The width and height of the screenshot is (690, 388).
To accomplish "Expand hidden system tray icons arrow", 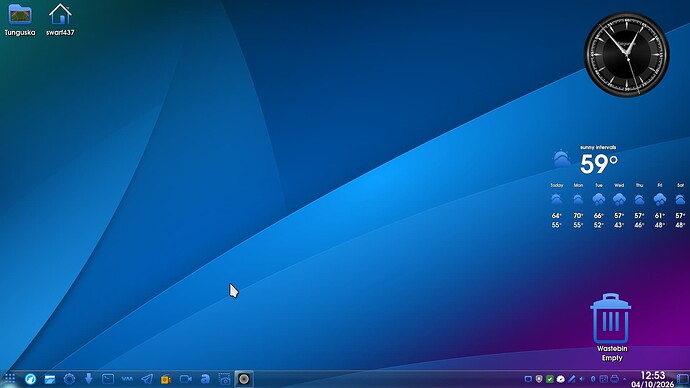I will [x=624, y=379].
